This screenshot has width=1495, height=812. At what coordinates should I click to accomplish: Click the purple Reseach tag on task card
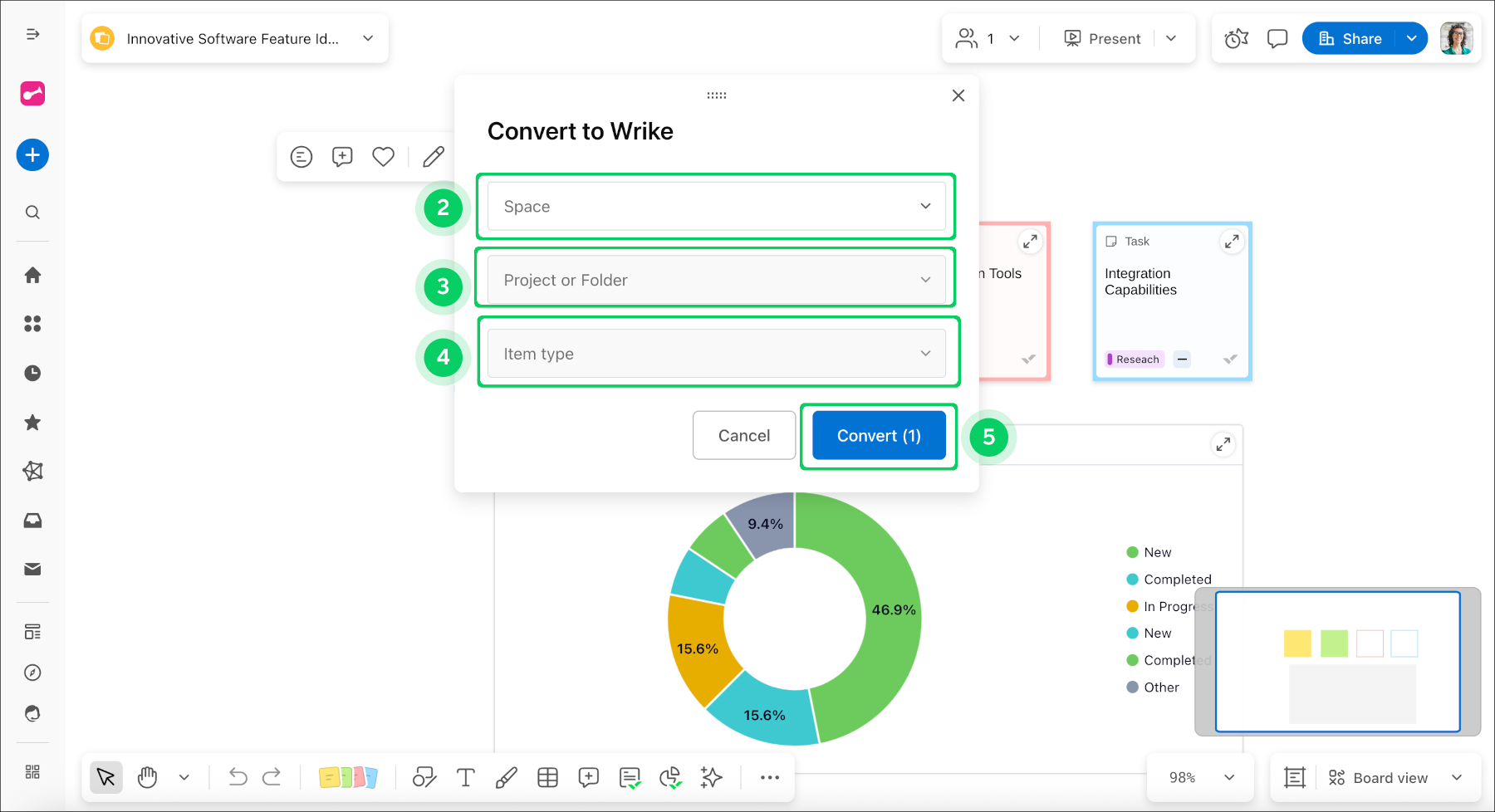(1133, 359)
